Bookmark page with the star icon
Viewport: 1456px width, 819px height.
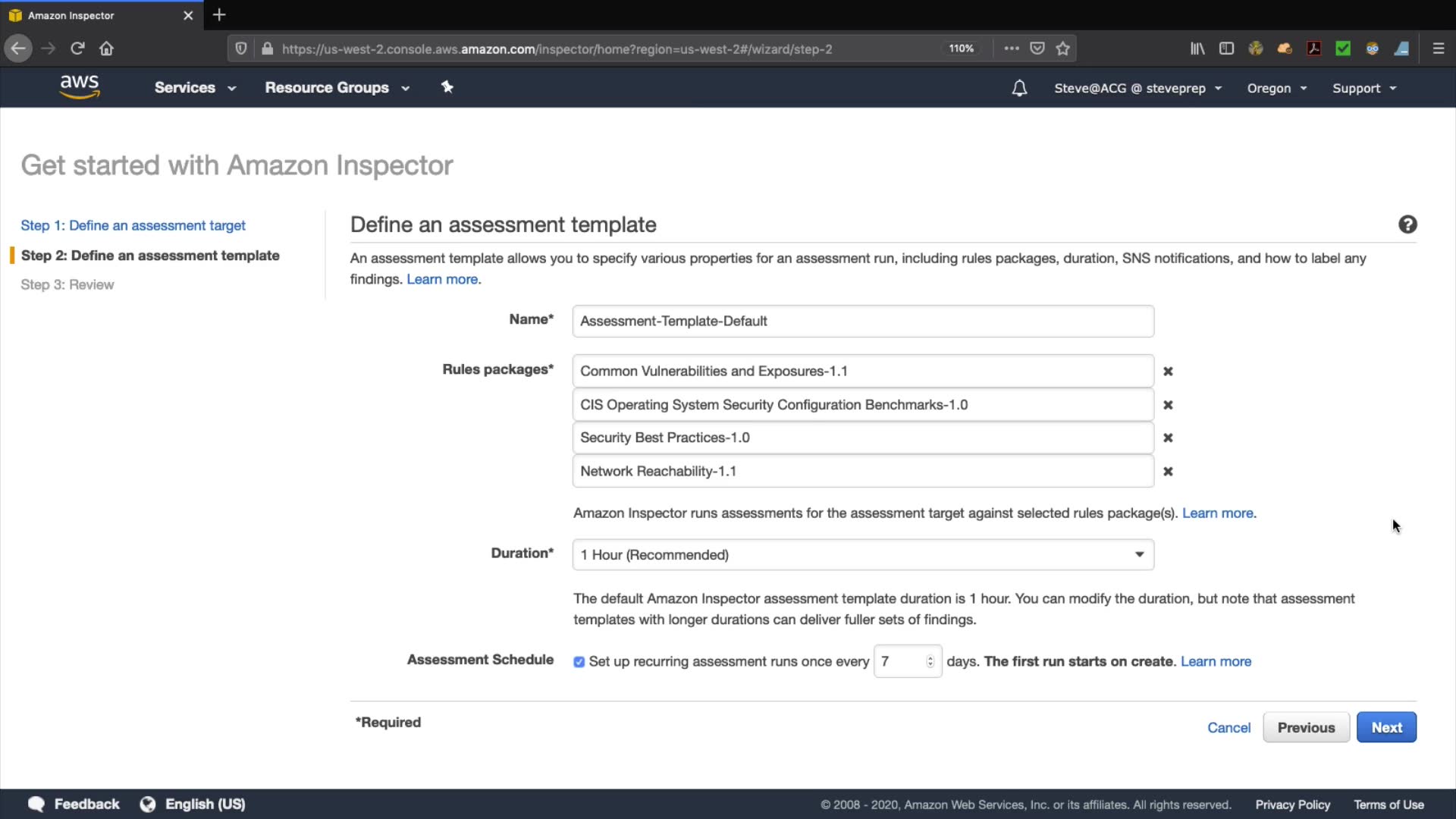1062,49
